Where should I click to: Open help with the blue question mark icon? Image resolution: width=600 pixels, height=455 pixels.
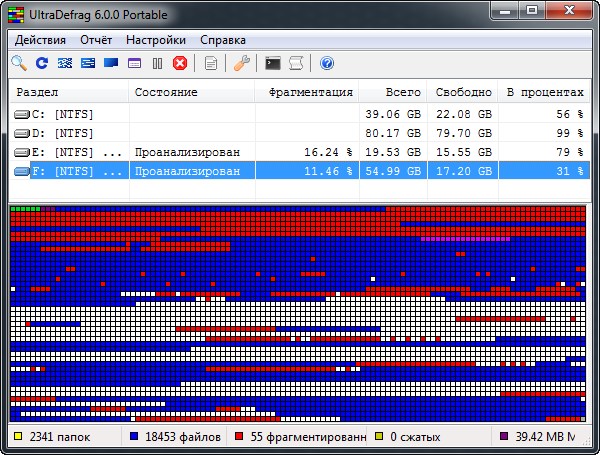[x=326, y=63]
